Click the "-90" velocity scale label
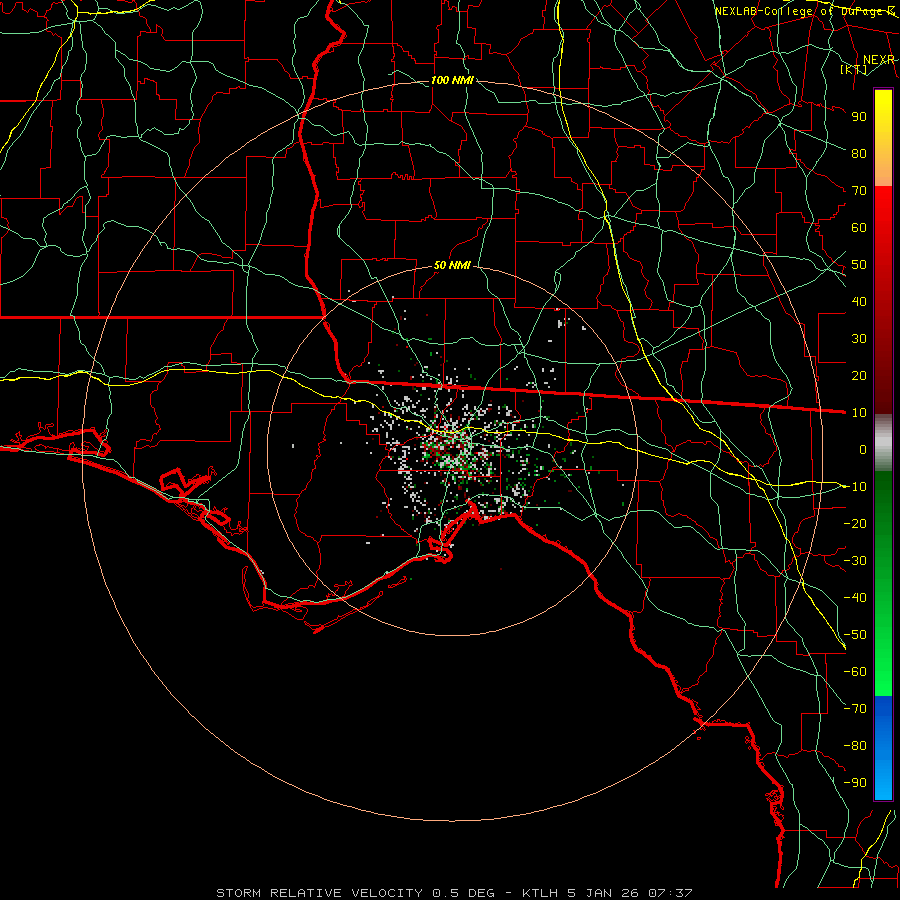The height and width of the screenshot is (900, 900). tap(856, 783)
